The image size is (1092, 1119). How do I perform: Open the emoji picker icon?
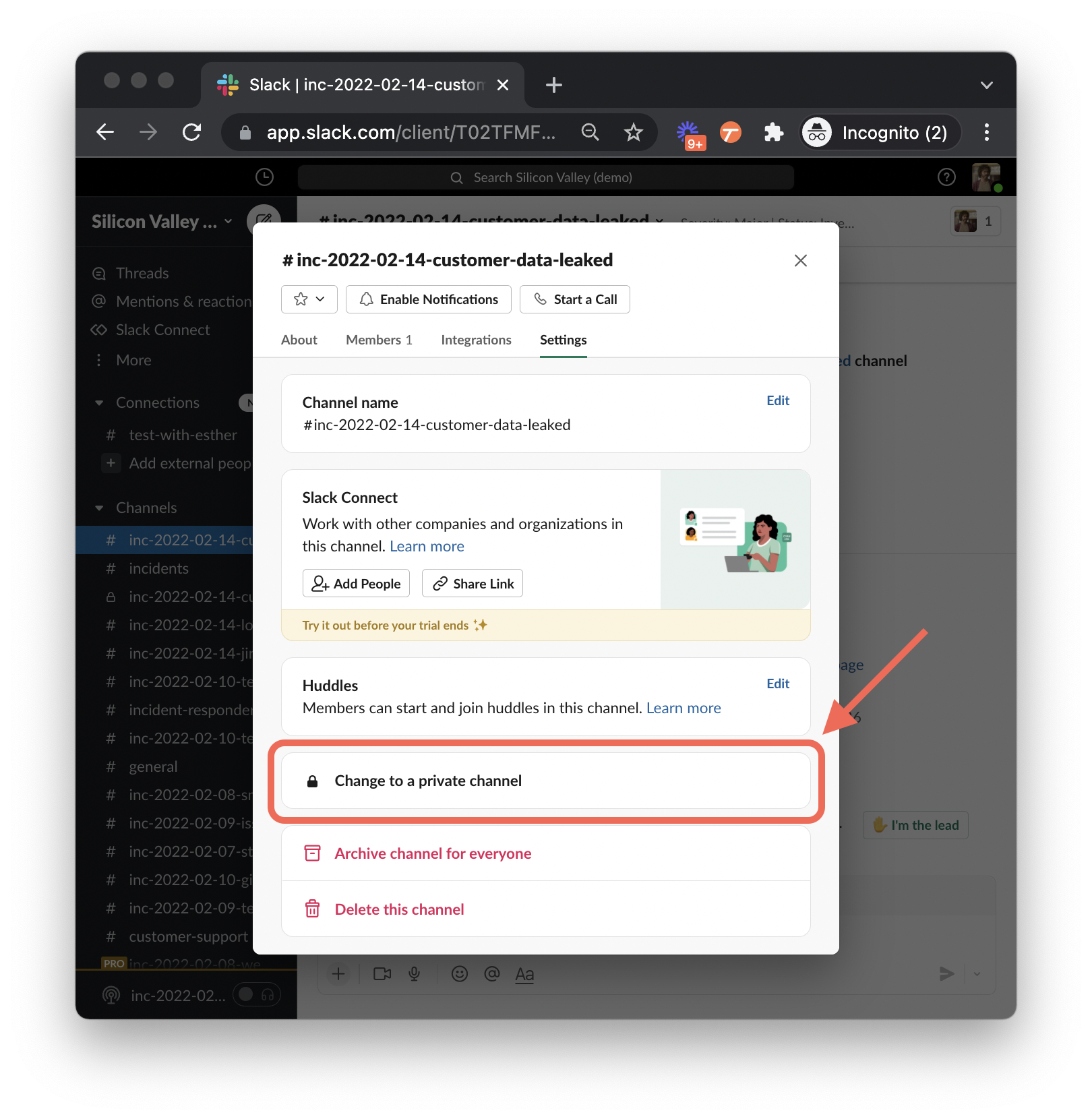[x=460, y=973]
